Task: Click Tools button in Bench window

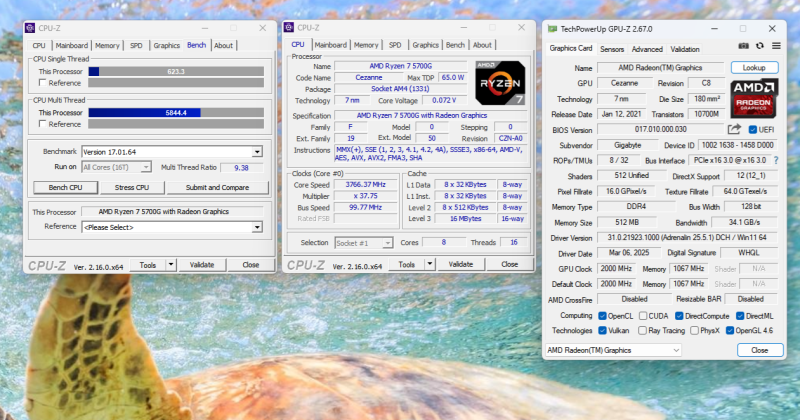Action: point(147,265)
